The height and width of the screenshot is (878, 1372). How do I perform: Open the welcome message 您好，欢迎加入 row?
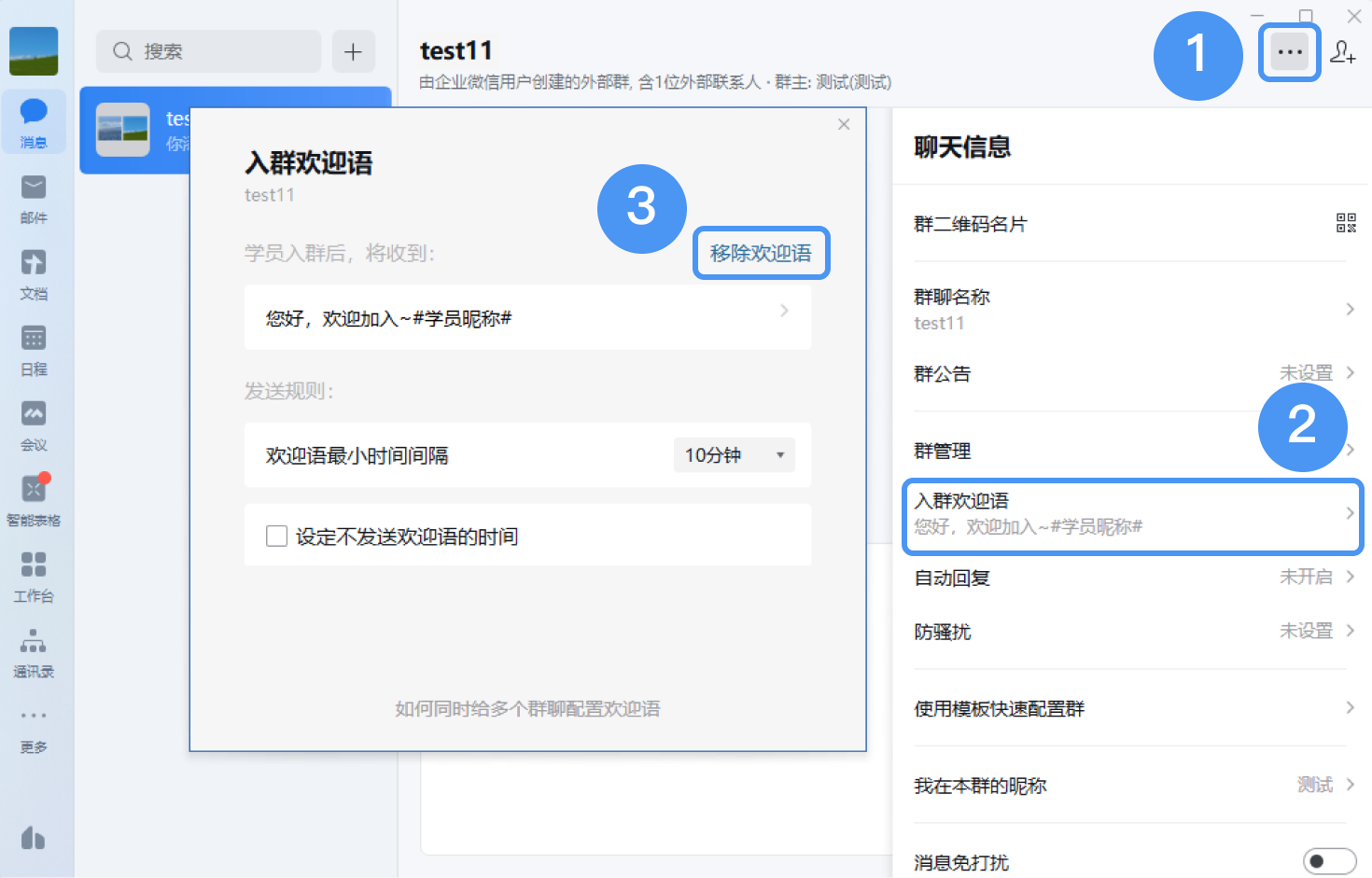[527, 317]
